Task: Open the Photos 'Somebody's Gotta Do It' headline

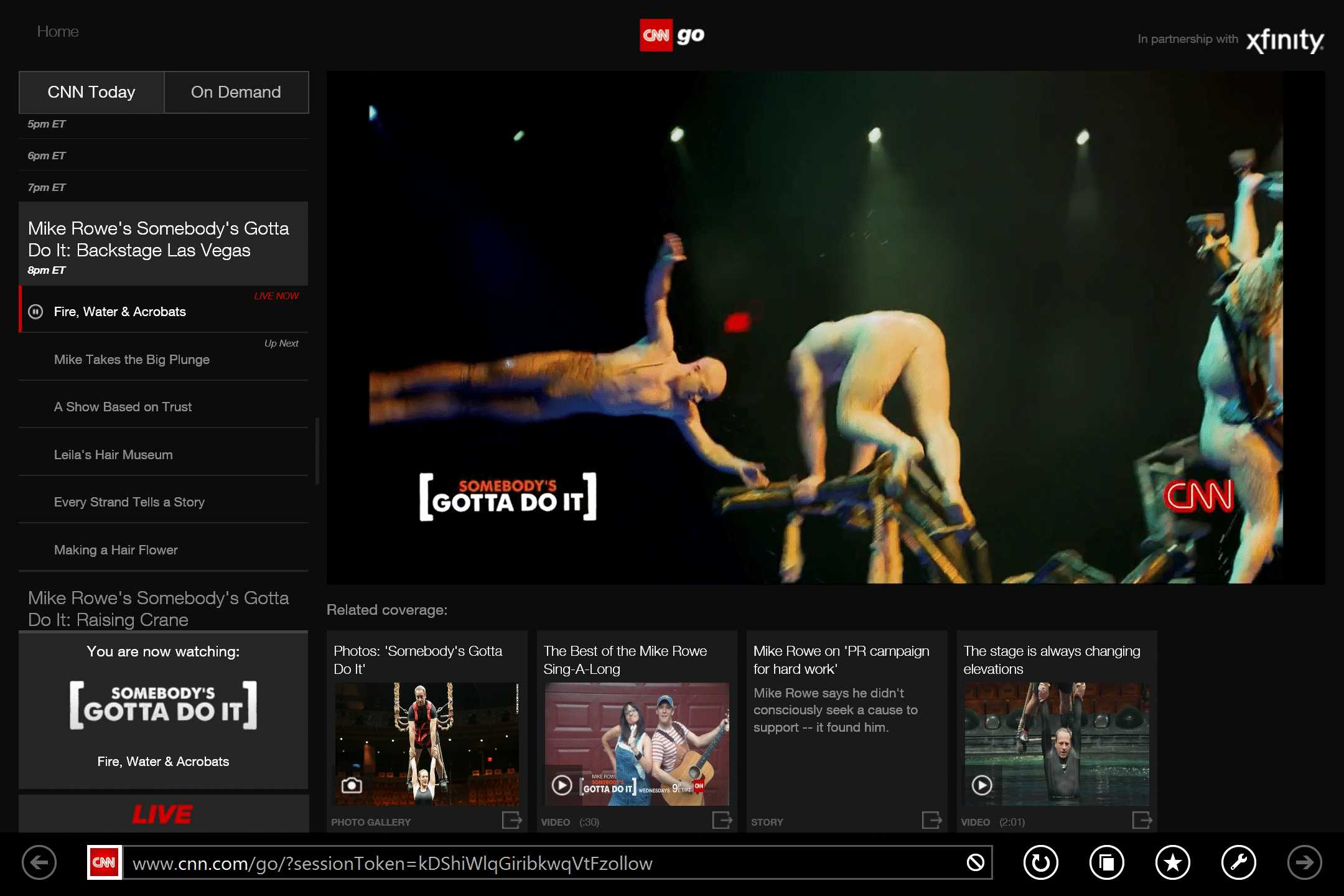Action: pos(418,660)
